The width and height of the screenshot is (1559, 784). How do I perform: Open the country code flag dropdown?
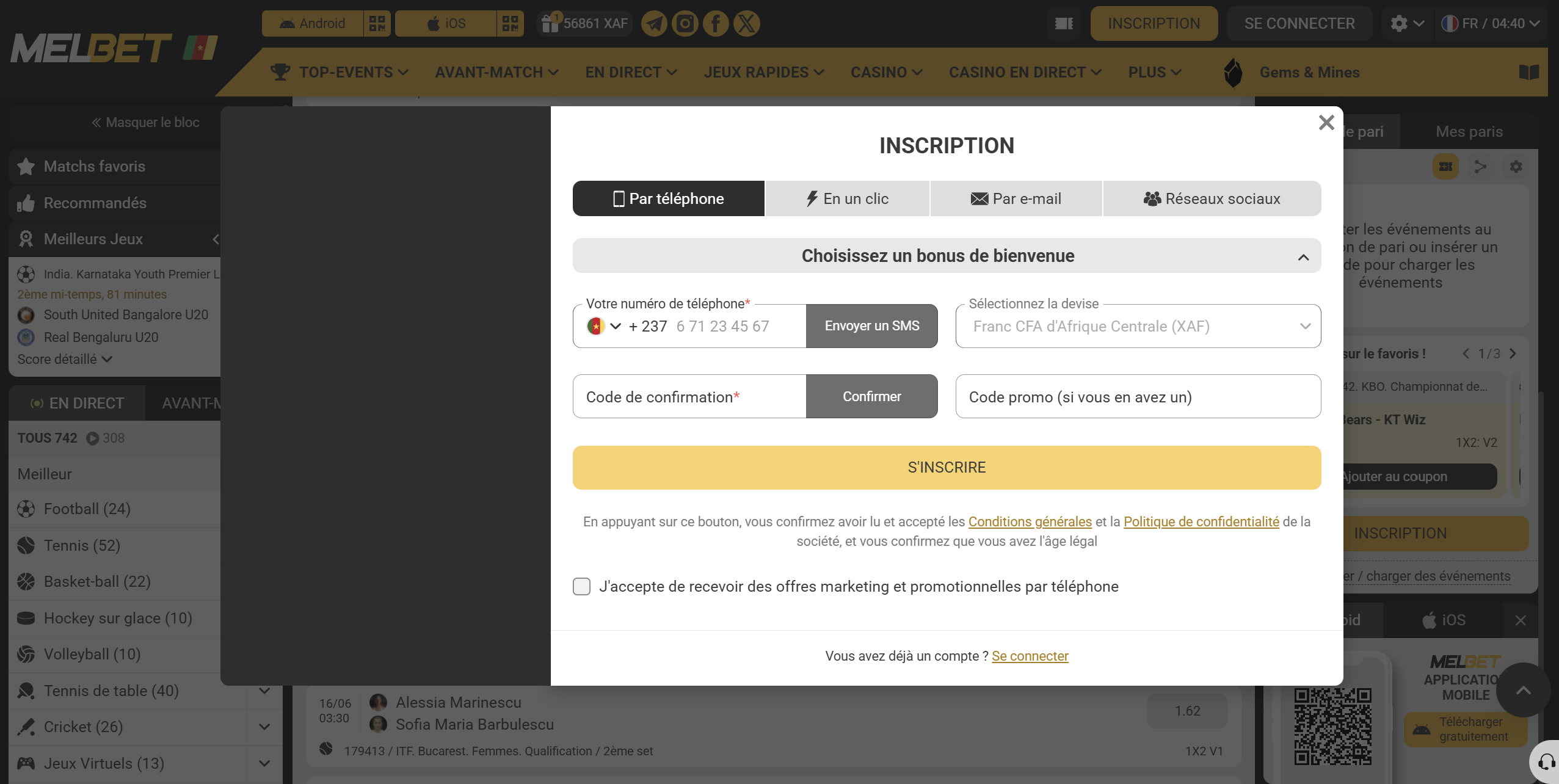[604, 327]
